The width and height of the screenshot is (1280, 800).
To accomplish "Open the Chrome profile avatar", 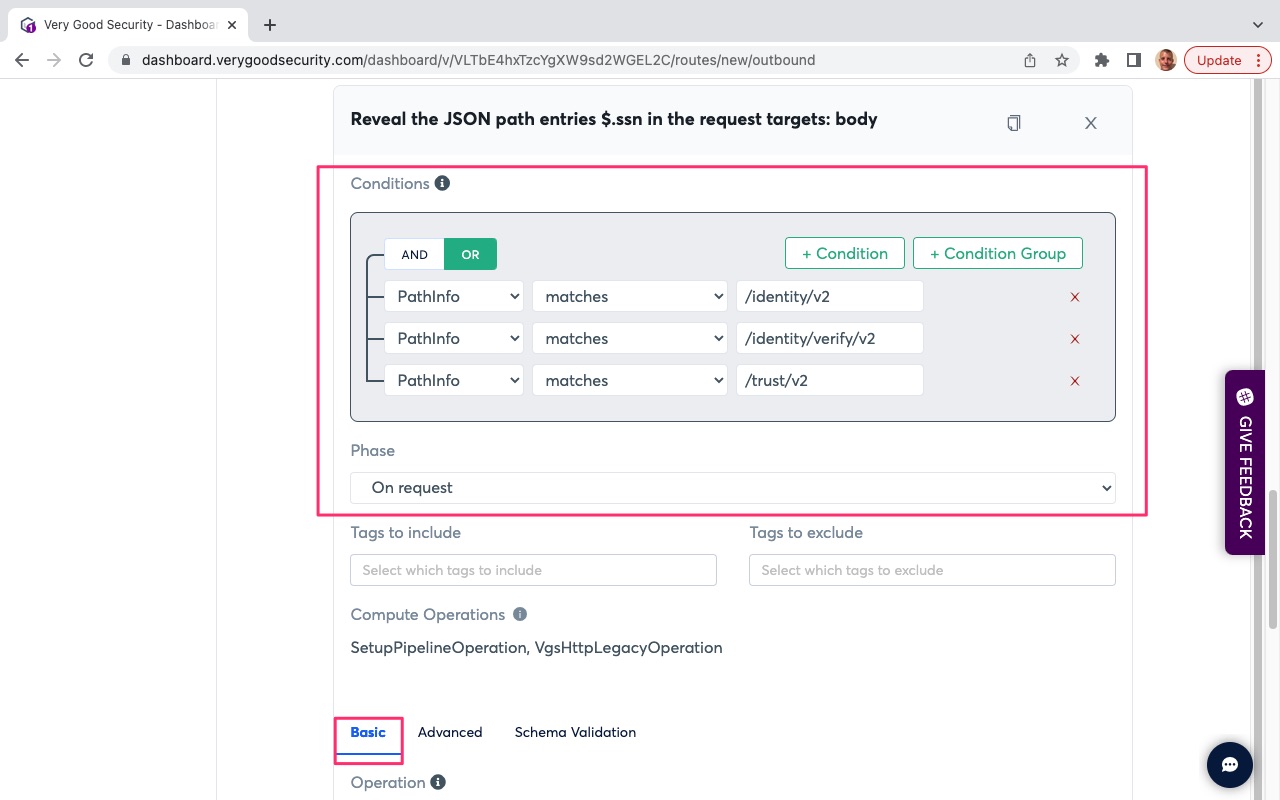I will click(1166, 60).
